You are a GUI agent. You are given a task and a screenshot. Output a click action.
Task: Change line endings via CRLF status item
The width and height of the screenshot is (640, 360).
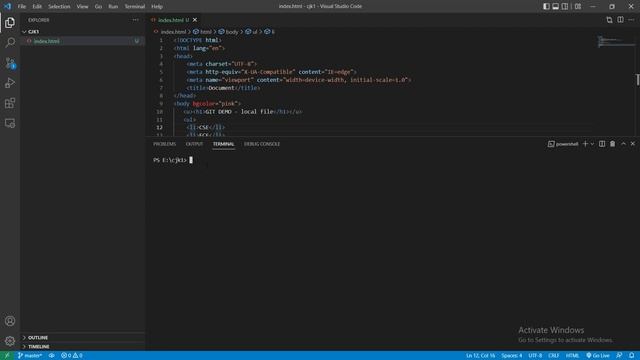coord(553,356)
